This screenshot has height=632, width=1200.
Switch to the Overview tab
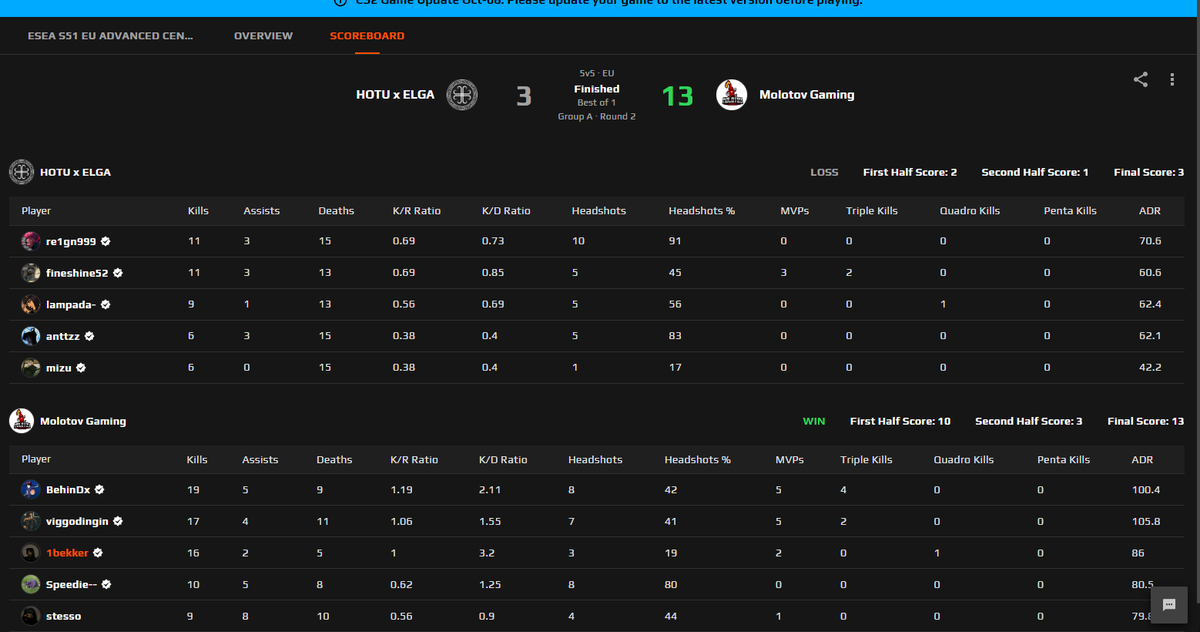point(263,36)
